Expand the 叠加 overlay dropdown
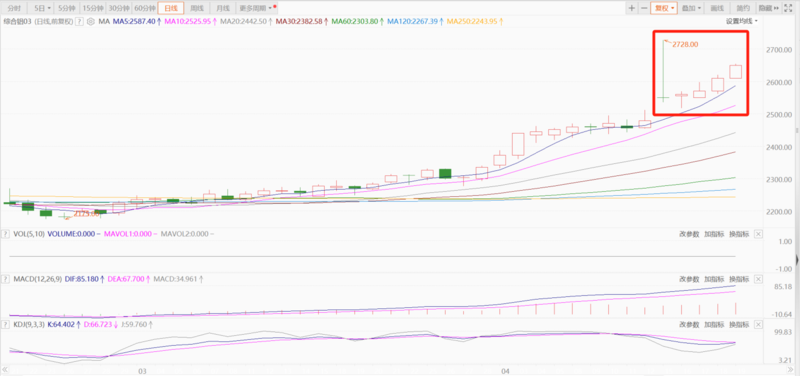 tap(691, 8)
